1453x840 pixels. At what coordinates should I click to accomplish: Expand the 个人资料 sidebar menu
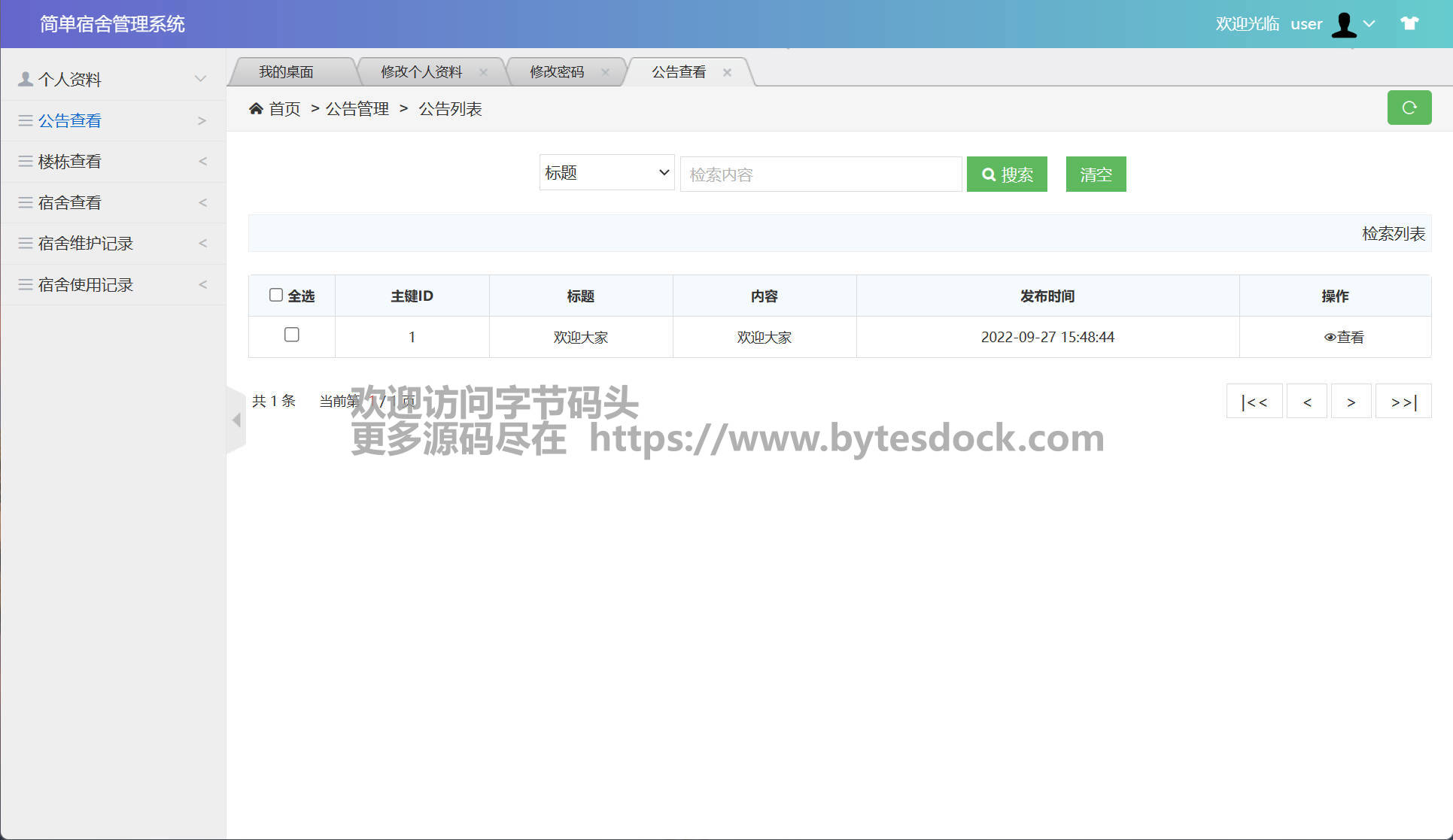113,79
